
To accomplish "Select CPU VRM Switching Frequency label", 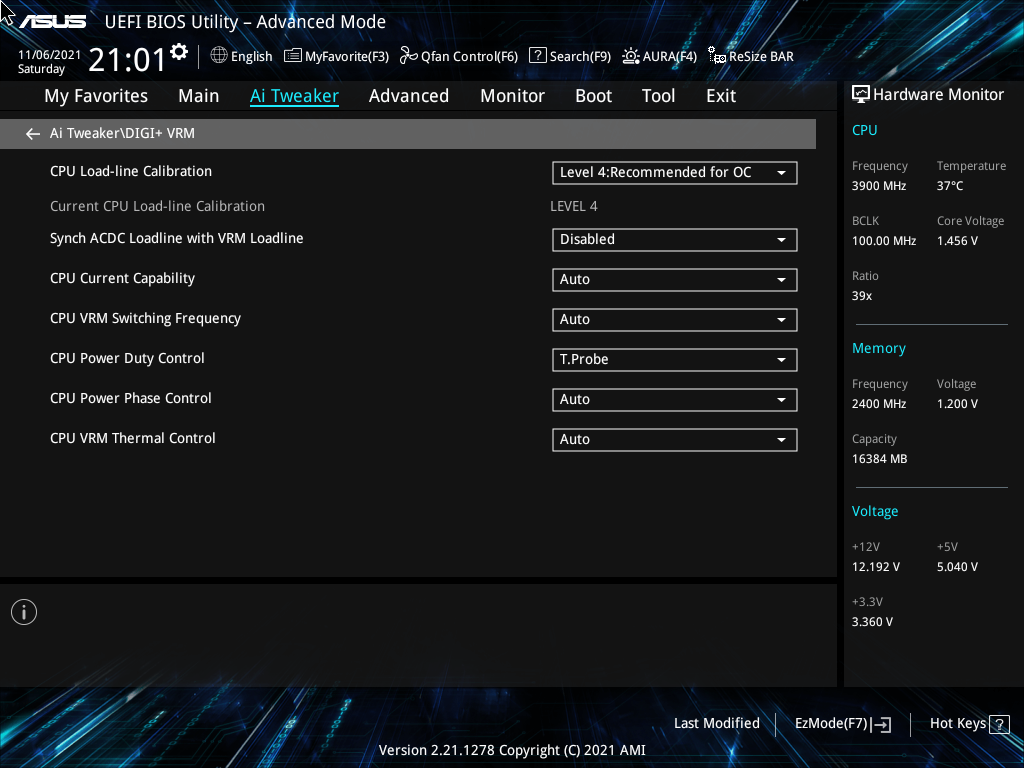I will pyautogui.click(x=145, y=318).
